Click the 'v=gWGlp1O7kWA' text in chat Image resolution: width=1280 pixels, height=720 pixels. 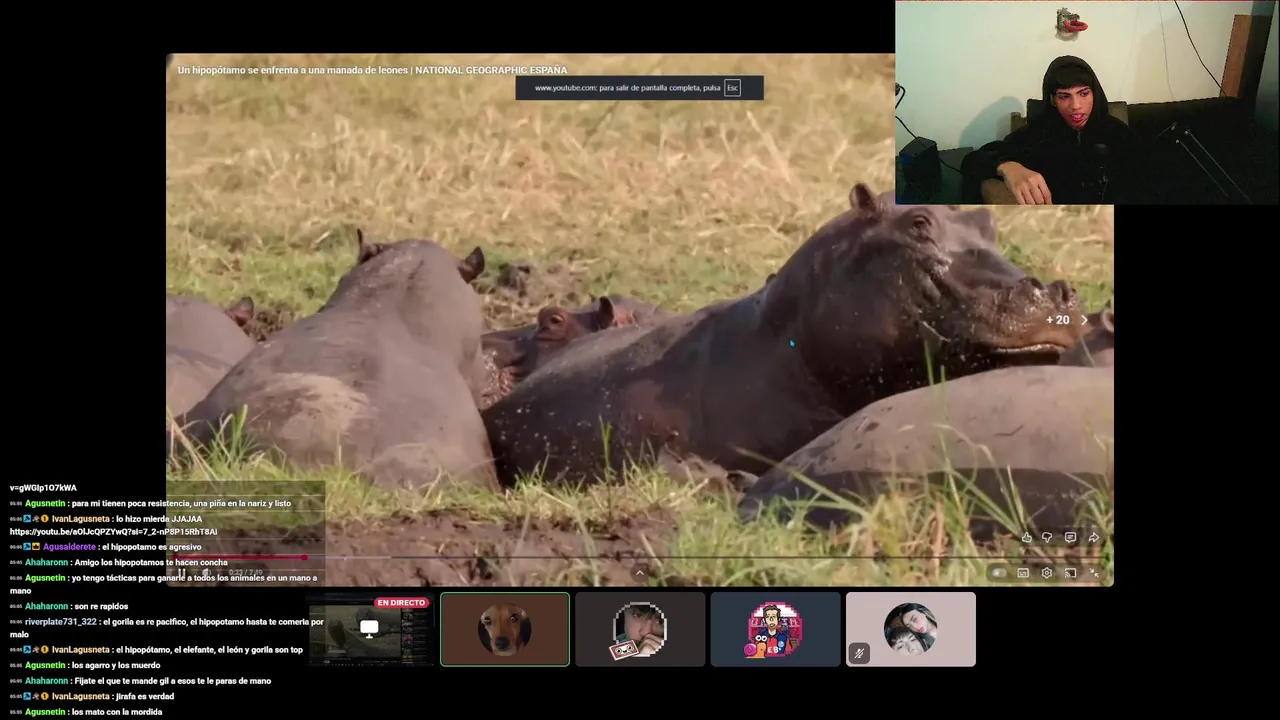pyautogui.click(x=43, y=488)
